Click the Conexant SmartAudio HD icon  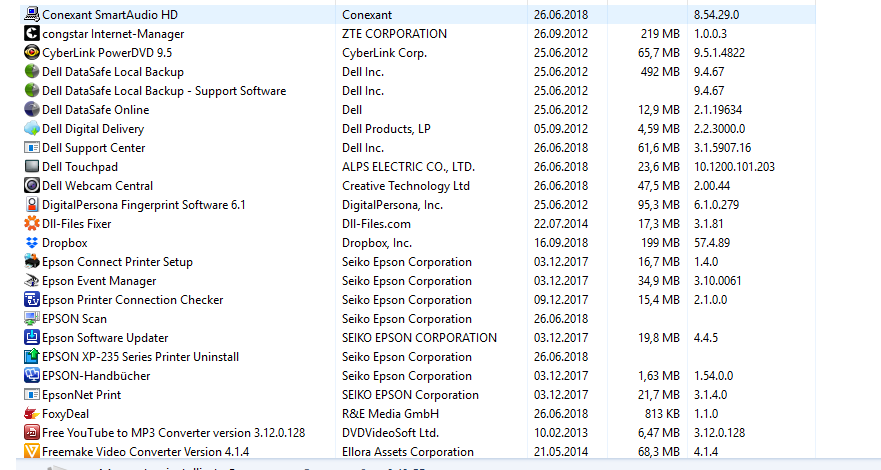pyautogui.click(x=32, y=15)
